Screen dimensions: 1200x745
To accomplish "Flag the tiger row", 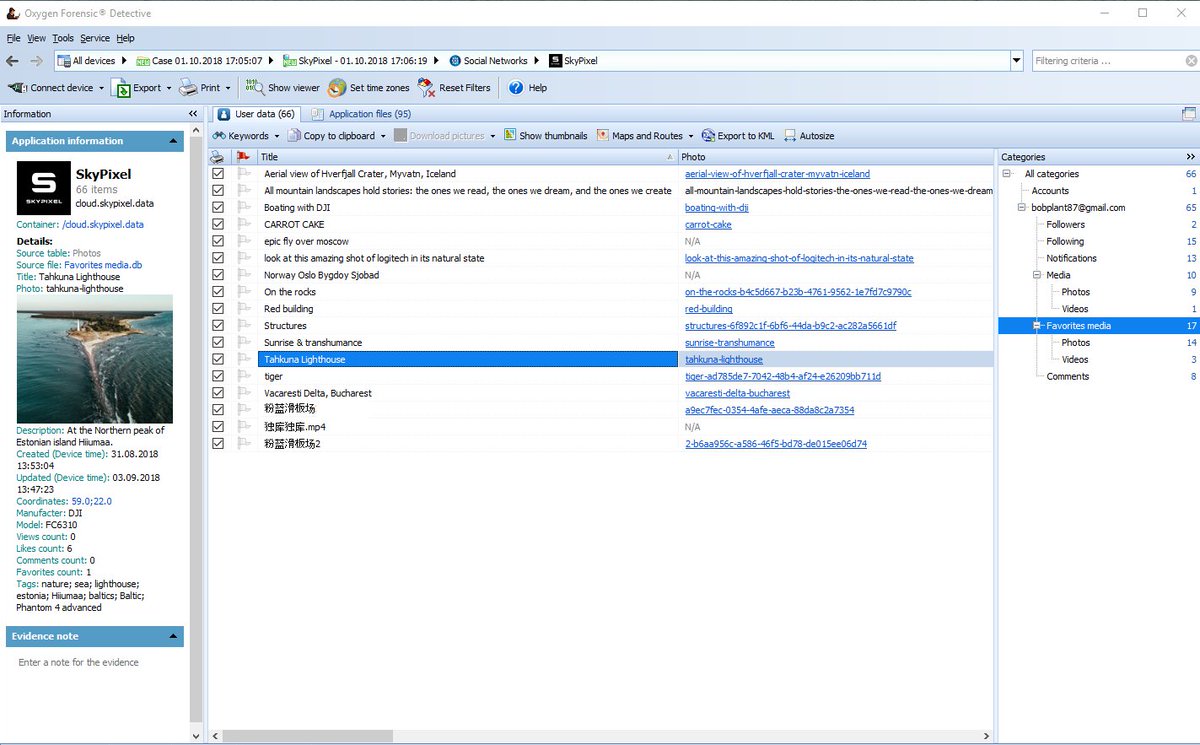I will (243, 377).
